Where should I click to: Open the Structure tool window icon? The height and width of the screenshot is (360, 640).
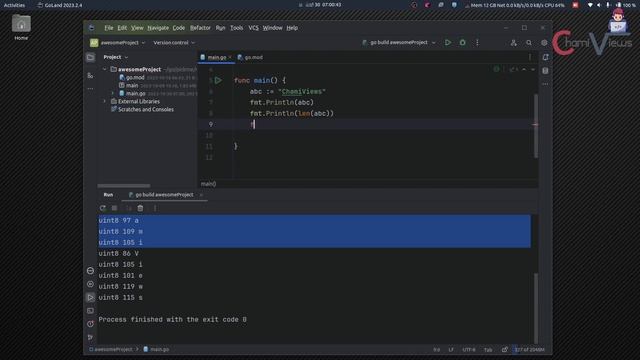click(x=90, y=76)
